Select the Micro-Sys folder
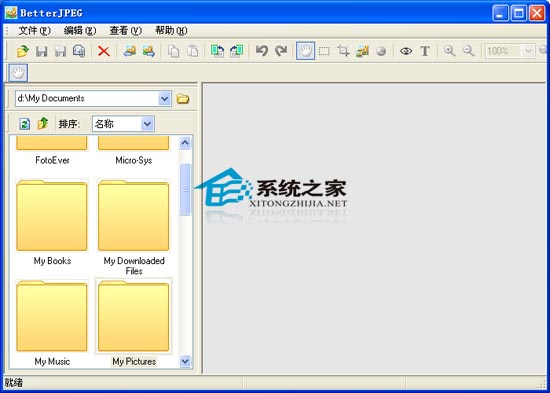 [133, 151]
